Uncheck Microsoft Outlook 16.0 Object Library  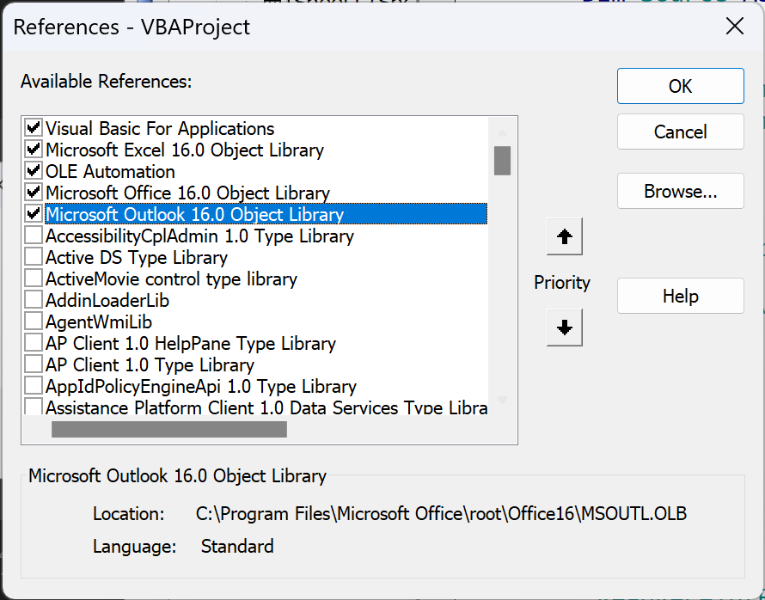click(x=34, y=214)
